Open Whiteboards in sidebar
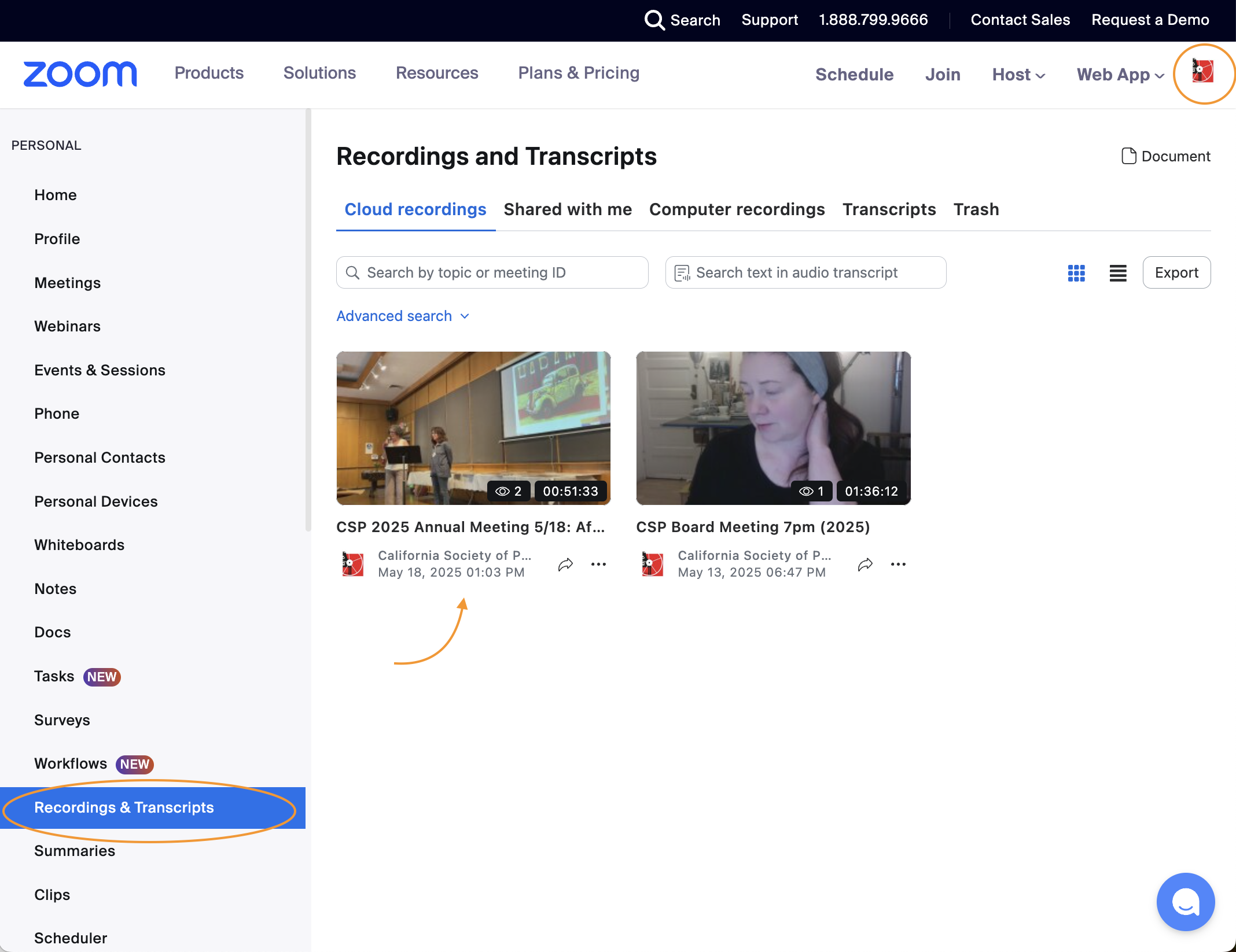This screenshot has height=952, width=1236. (80, 545)
